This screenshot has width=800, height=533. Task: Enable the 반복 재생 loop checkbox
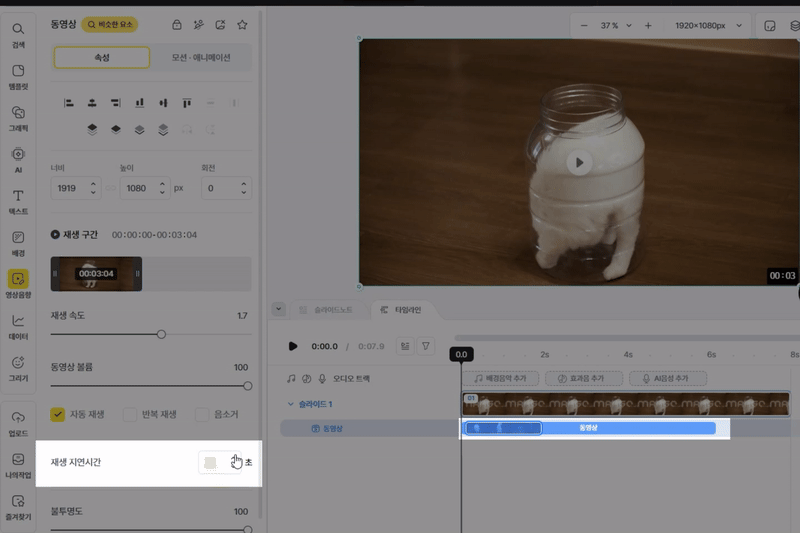[129, 414]
